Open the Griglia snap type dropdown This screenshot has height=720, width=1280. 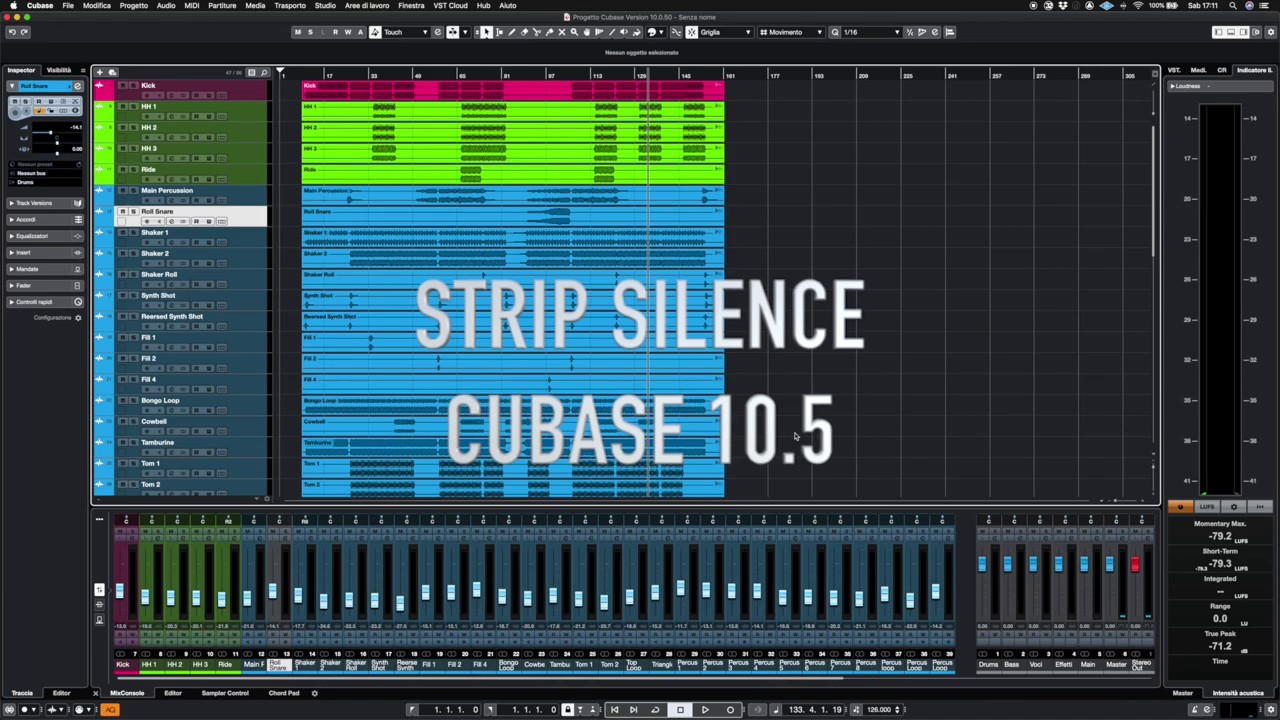pos(725,32)
